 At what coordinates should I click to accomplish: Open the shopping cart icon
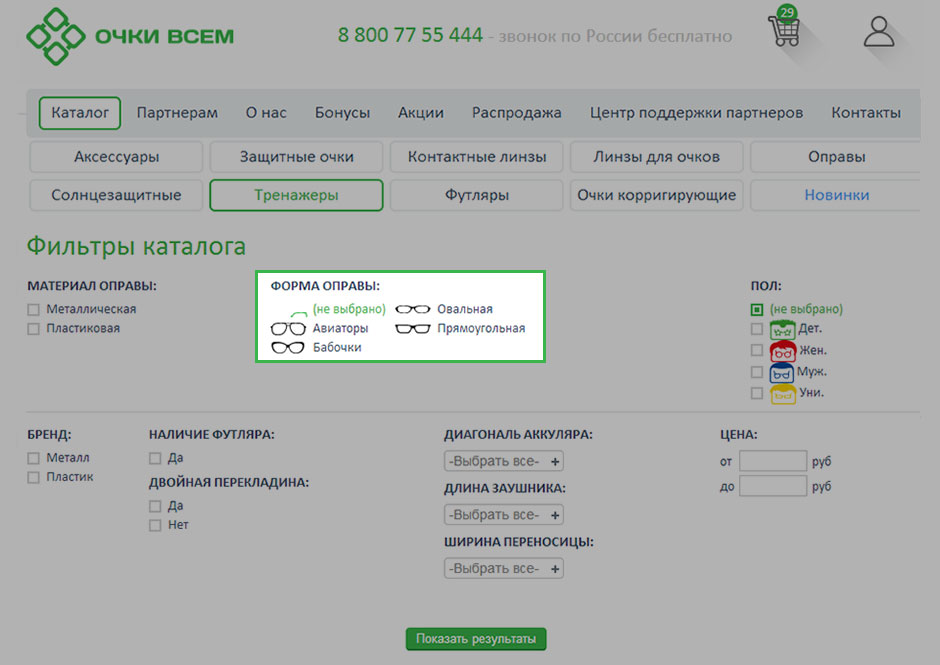tap(783, 31)
